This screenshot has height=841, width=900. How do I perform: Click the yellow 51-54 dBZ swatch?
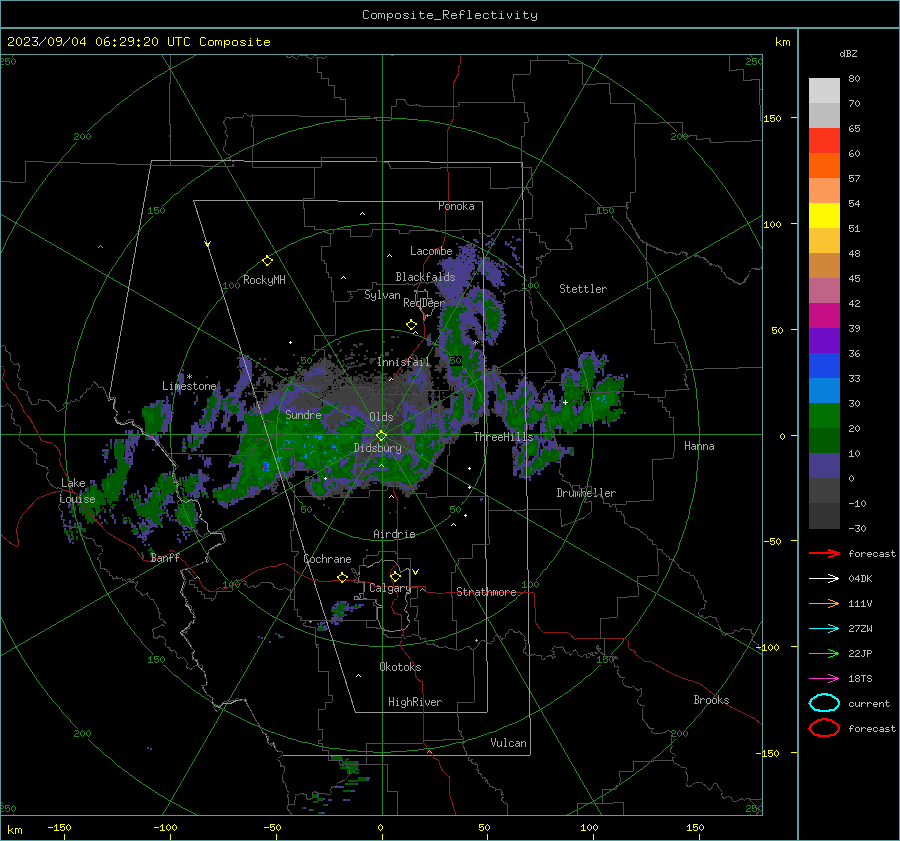824,215
